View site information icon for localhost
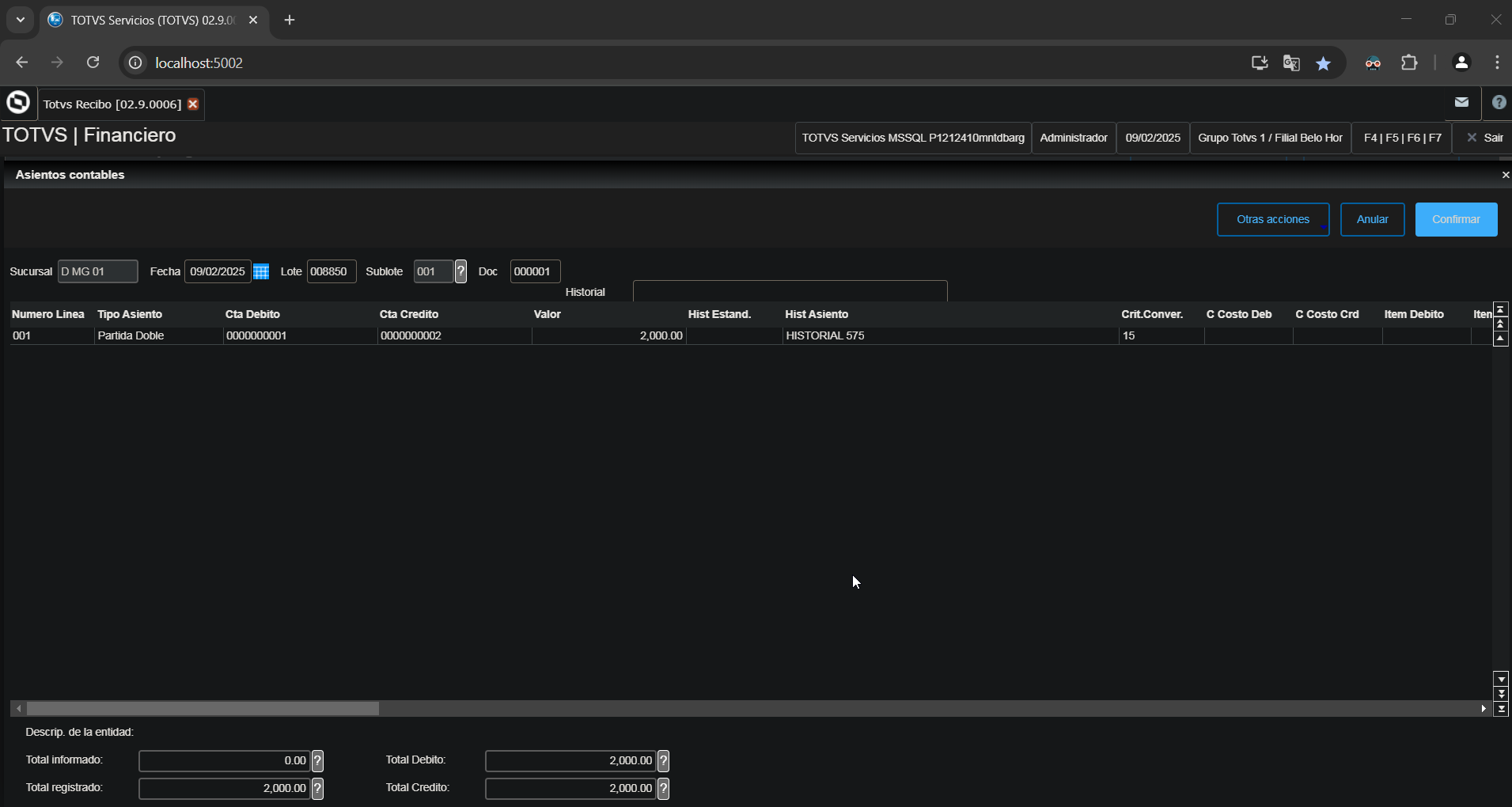The height and width of the screenshot is (807, 1512). [136, 63]
